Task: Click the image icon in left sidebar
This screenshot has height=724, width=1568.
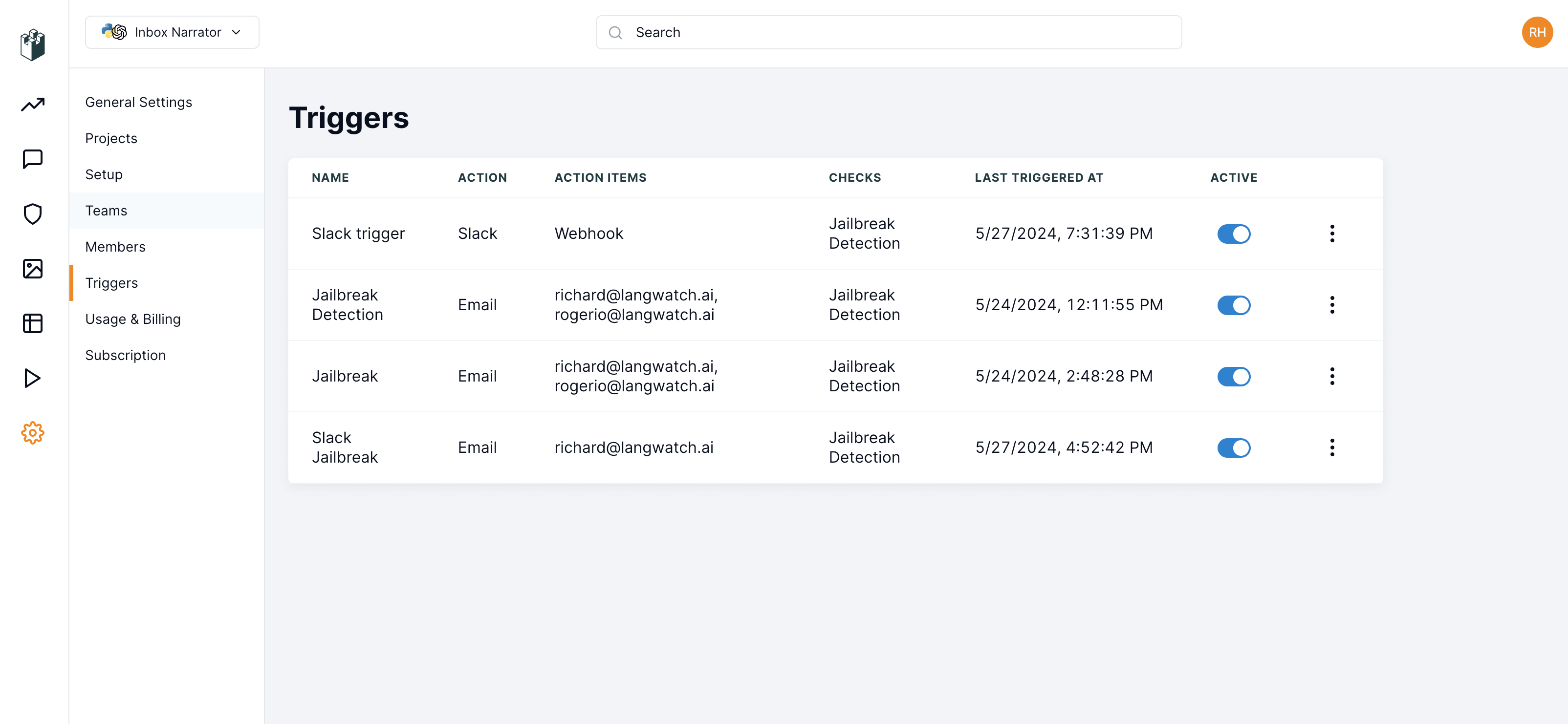Action: click(x=32, y=269)
